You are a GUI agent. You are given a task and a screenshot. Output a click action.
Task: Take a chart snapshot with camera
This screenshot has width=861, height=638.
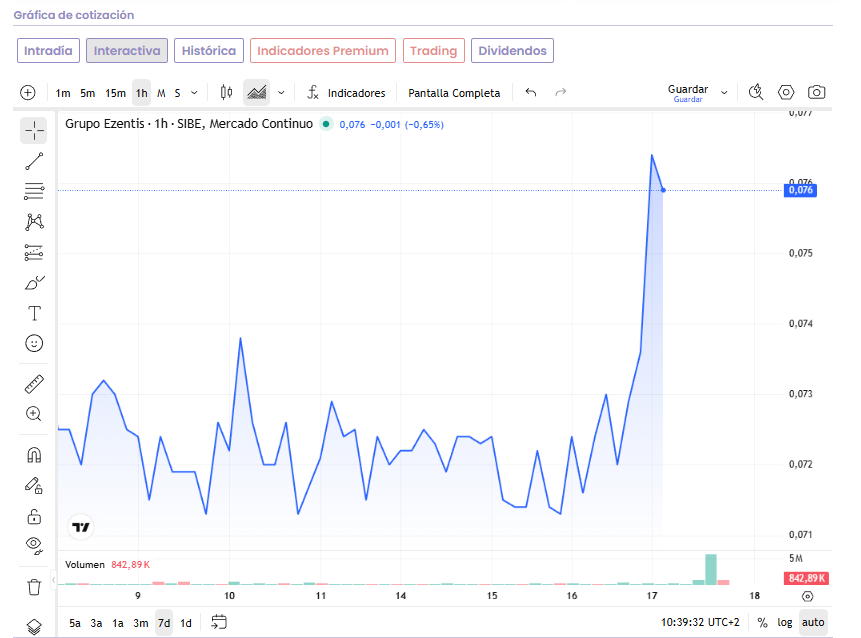817,92
